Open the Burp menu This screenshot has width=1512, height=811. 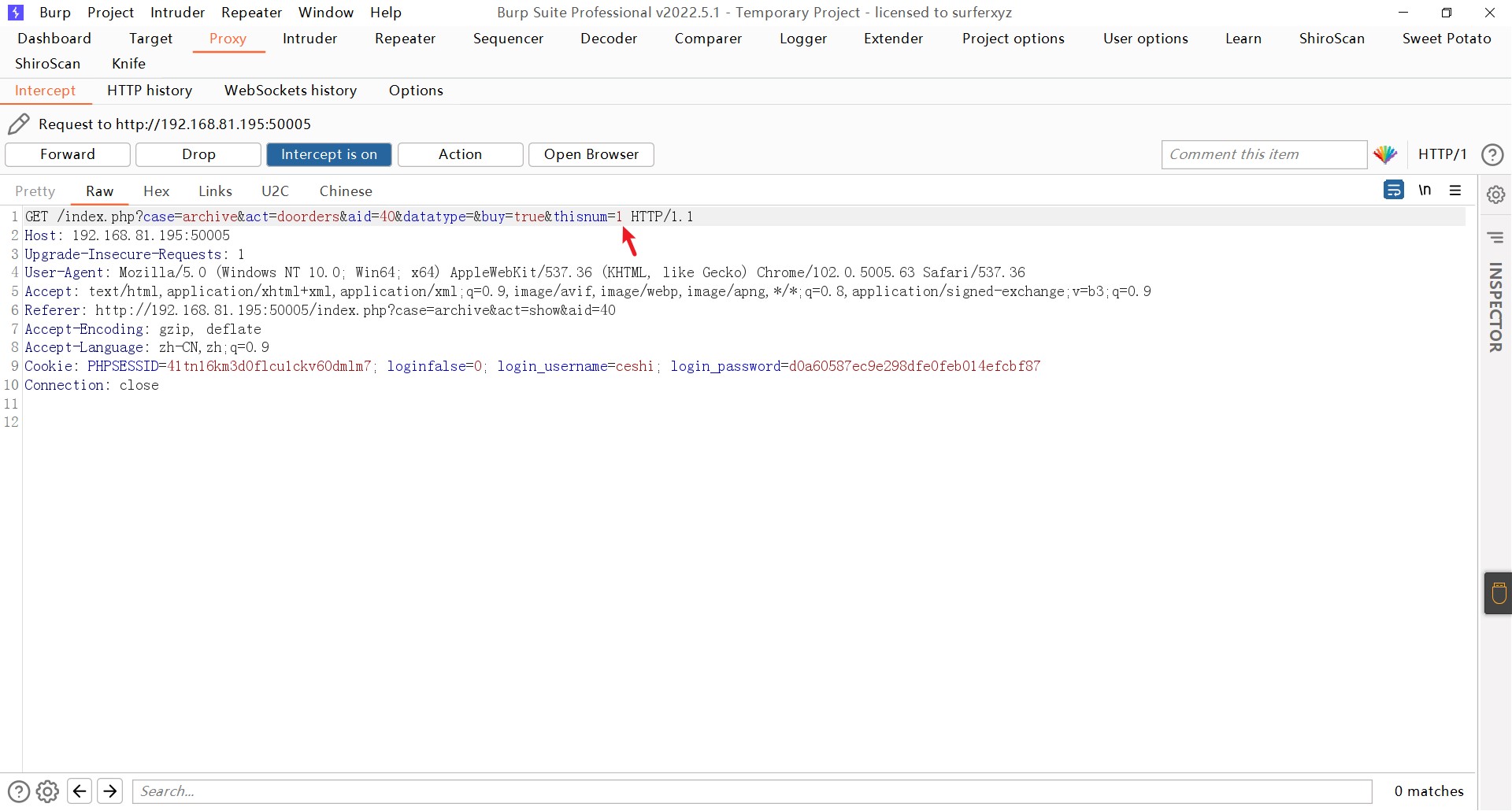[x=55, y=13]
